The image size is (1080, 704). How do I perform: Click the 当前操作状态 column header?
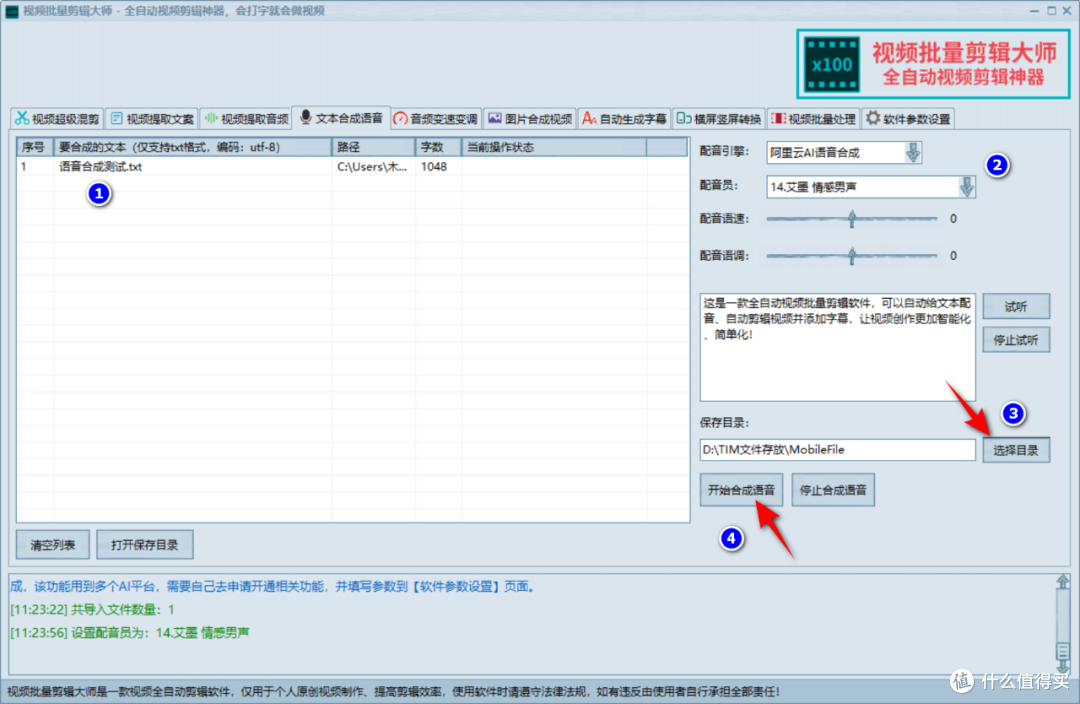(x=554, y=147)
